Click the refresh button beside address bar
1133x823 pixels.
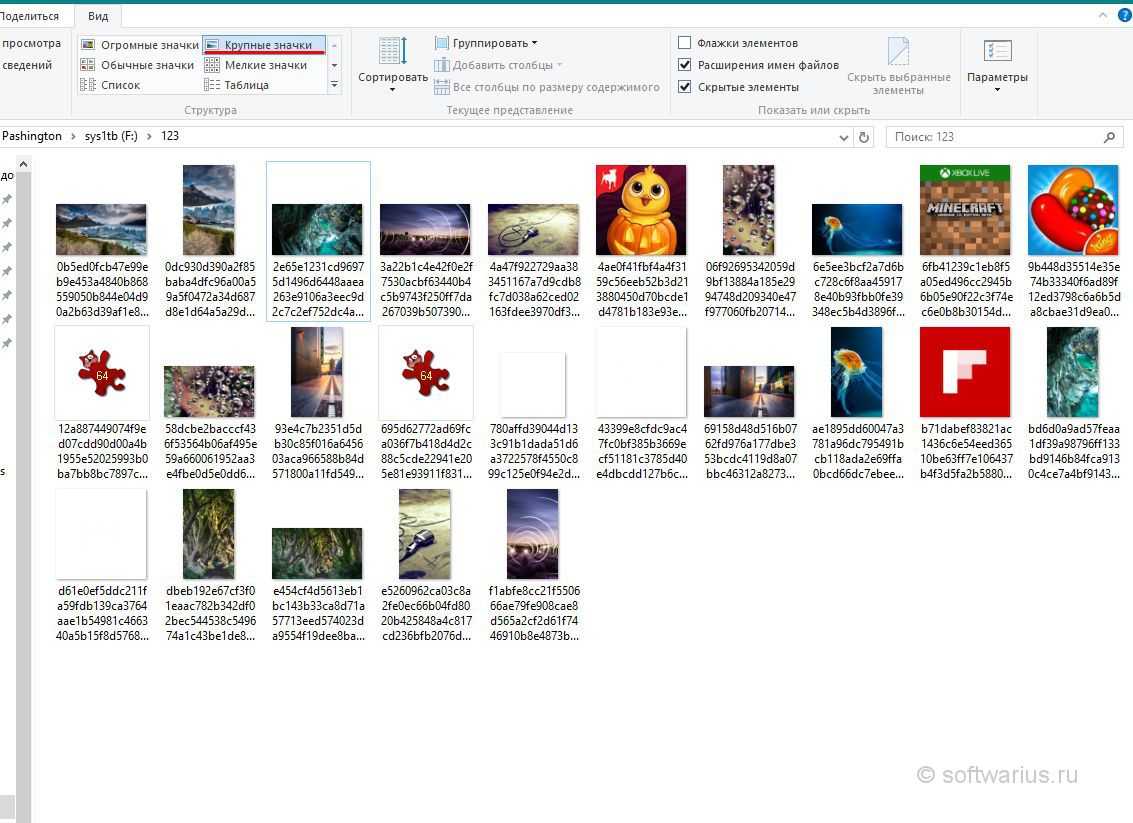(x=865, y=137)
